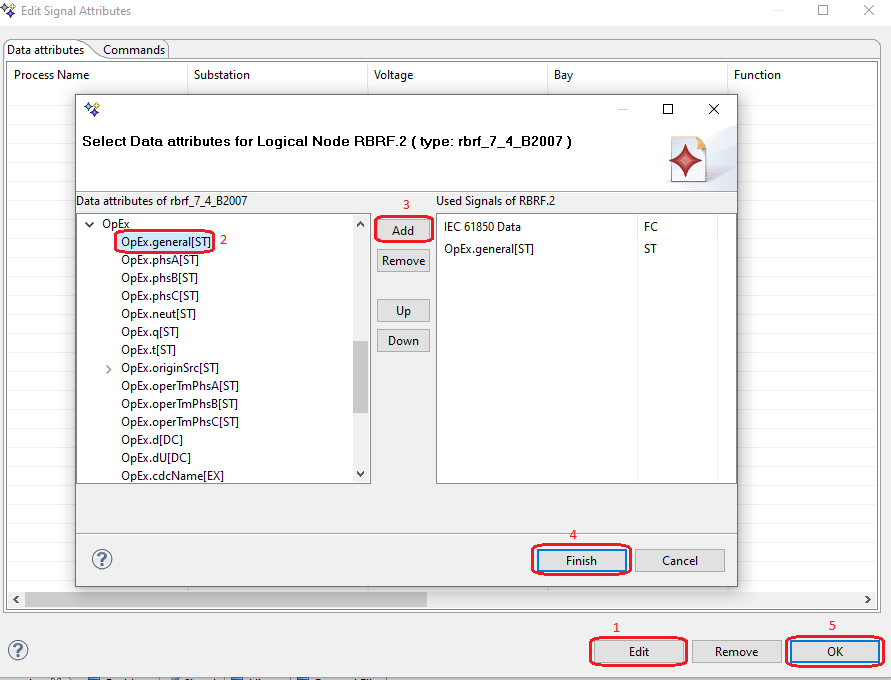
Task: Close the Select Data attributes dialog
Action: [x=713, y=109]
